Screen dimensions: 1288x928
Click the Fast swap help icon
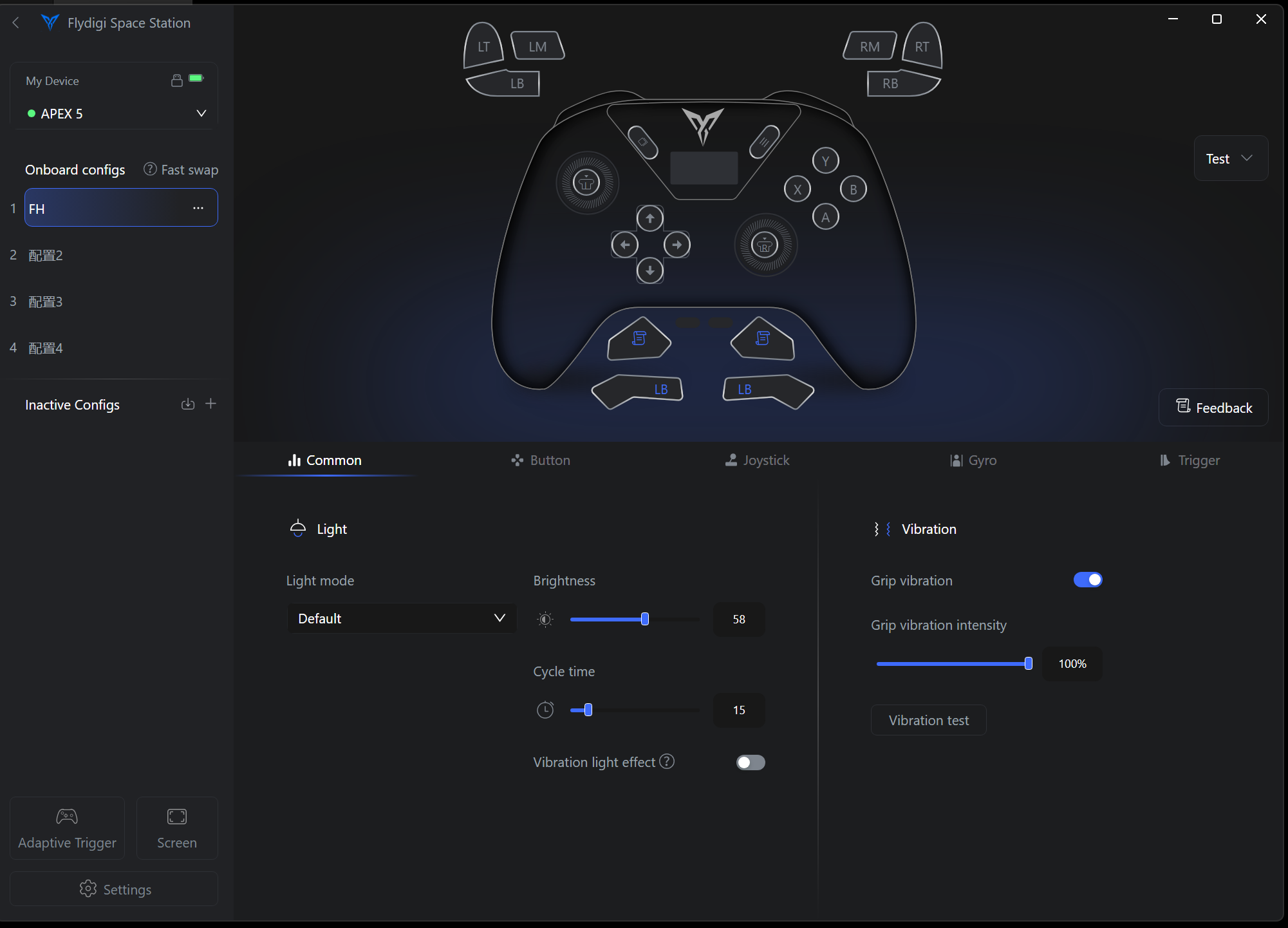click(x=150, y=169)
